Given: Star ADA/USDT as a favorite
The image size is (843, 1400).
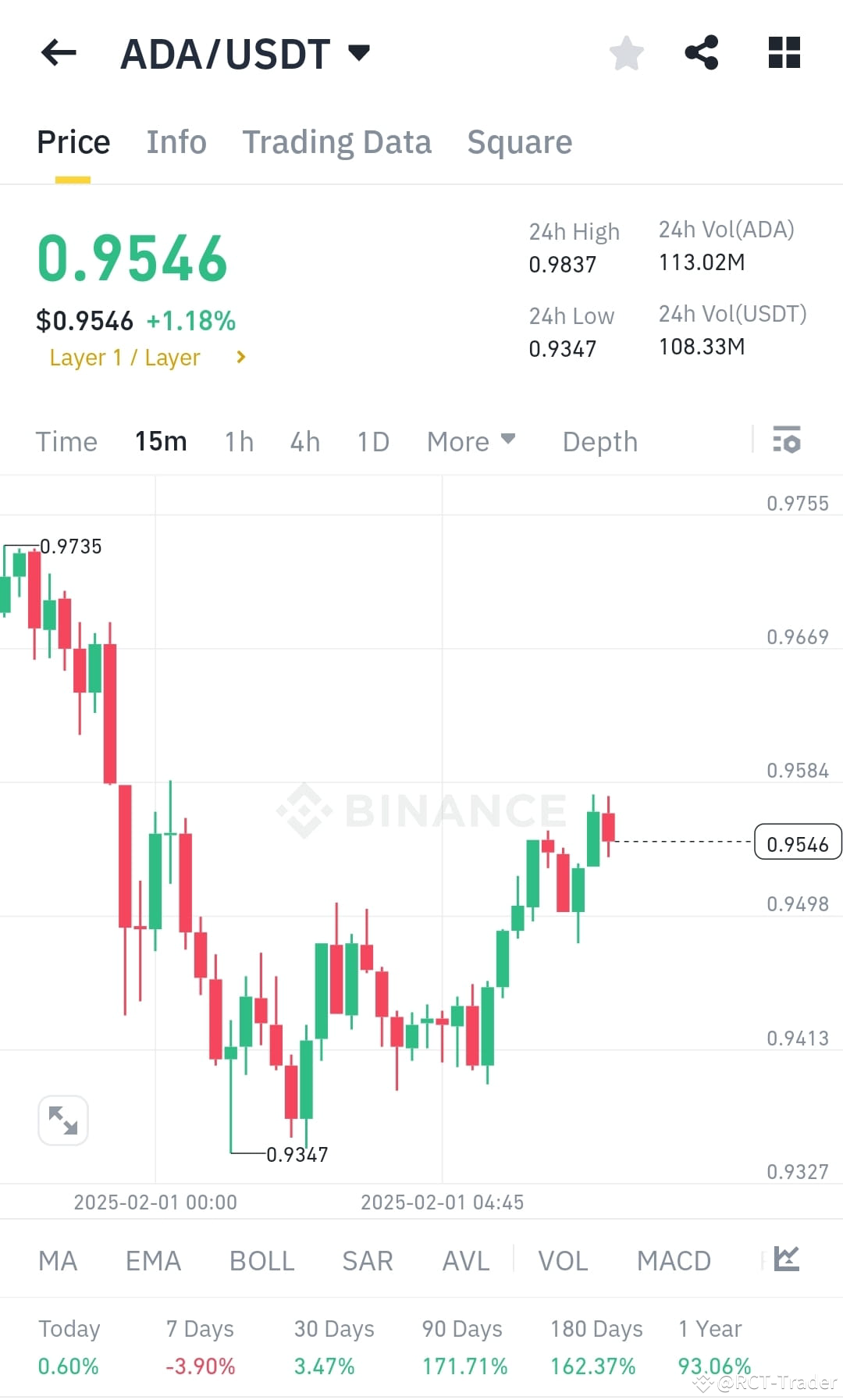Looking at the screenshot, I should [x=625, y=52].
